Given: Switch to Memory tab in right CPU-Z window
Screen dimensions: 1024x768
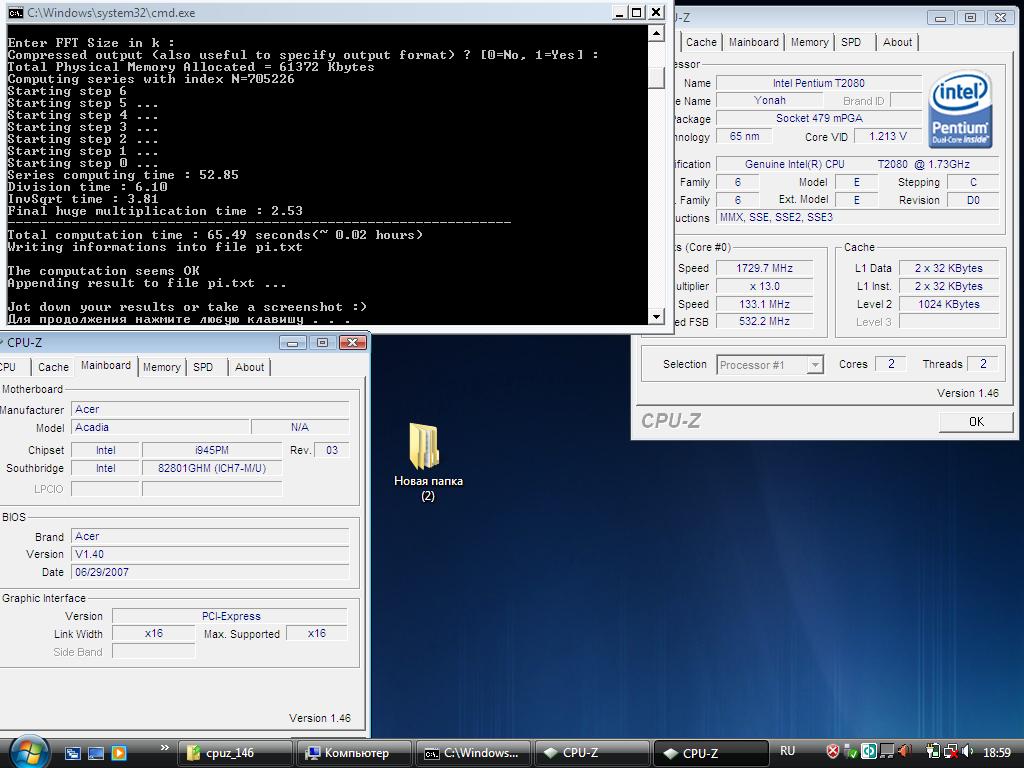Looking at the screenshot, I should (809, 42).
